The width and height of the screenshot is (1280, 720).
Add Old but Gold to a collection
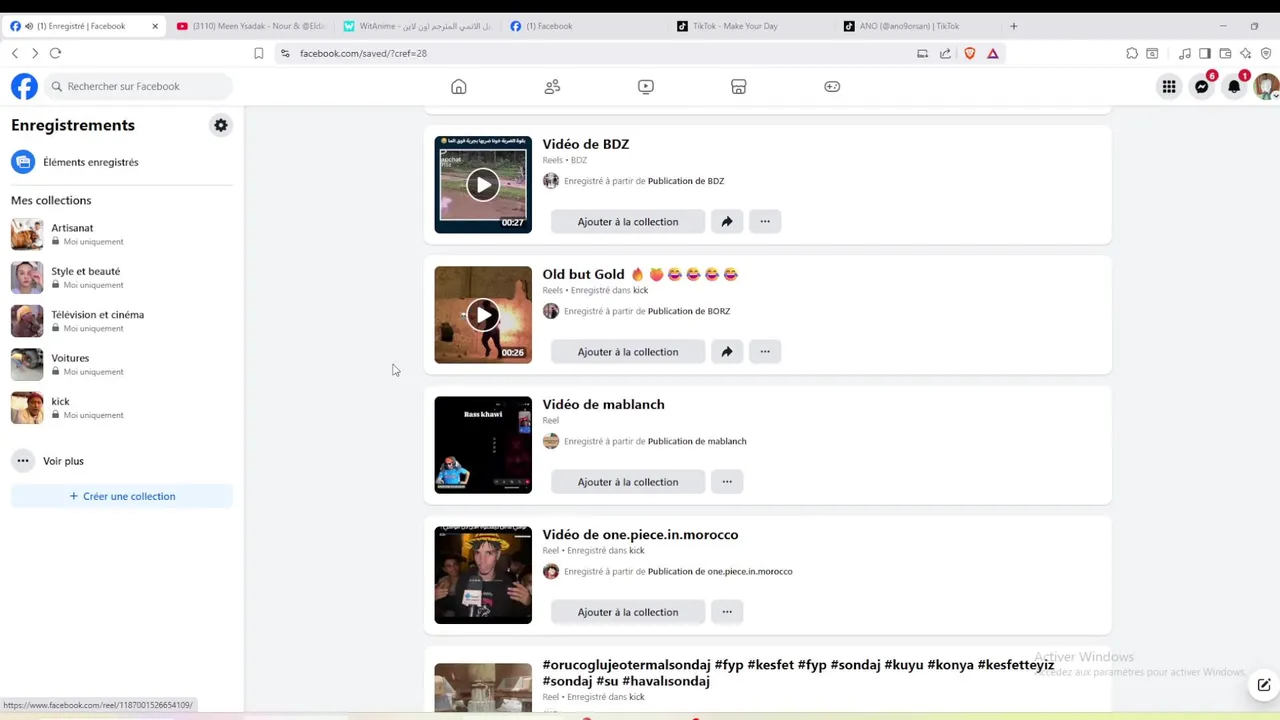click(628, 352)
